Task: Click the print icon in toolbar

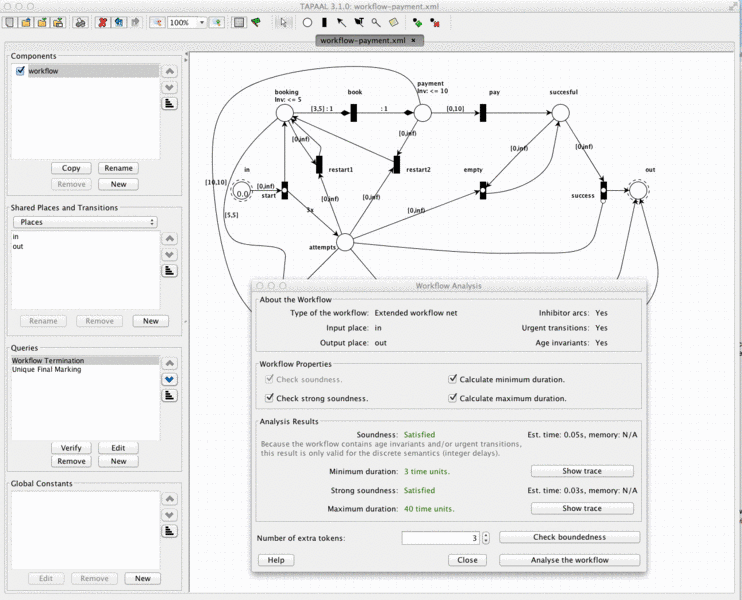Action: tap(80, 22)
